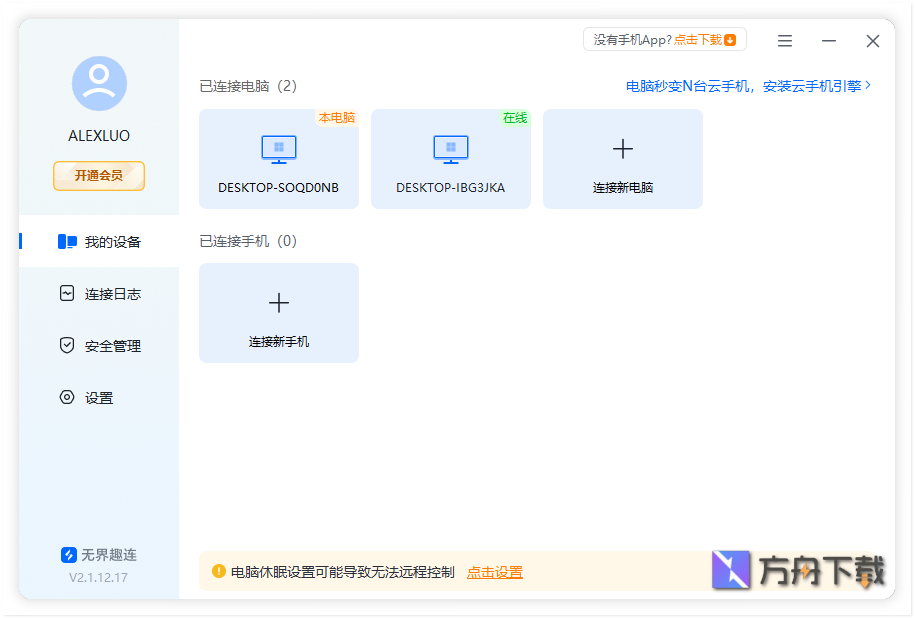Click the DESKTOP-SOQD0NB device name

[278, 187]
